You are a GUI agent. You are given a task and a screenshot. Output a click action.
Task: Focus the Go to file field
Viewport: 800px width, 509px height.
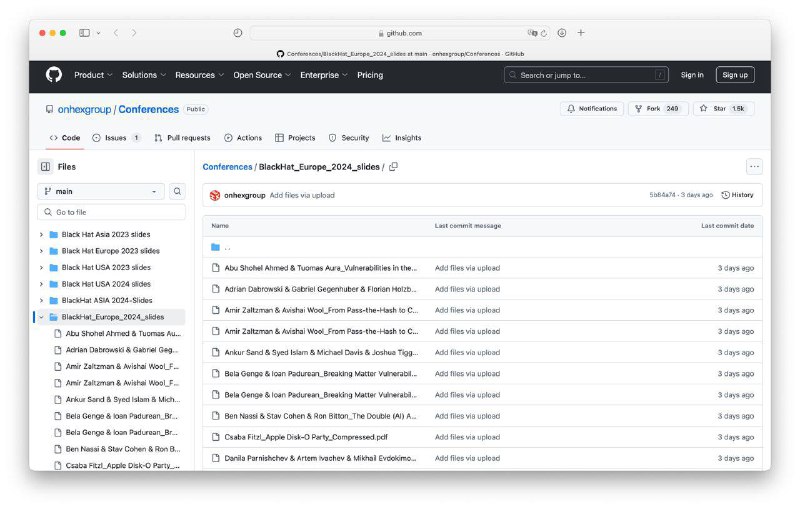[x=111, y=212]
